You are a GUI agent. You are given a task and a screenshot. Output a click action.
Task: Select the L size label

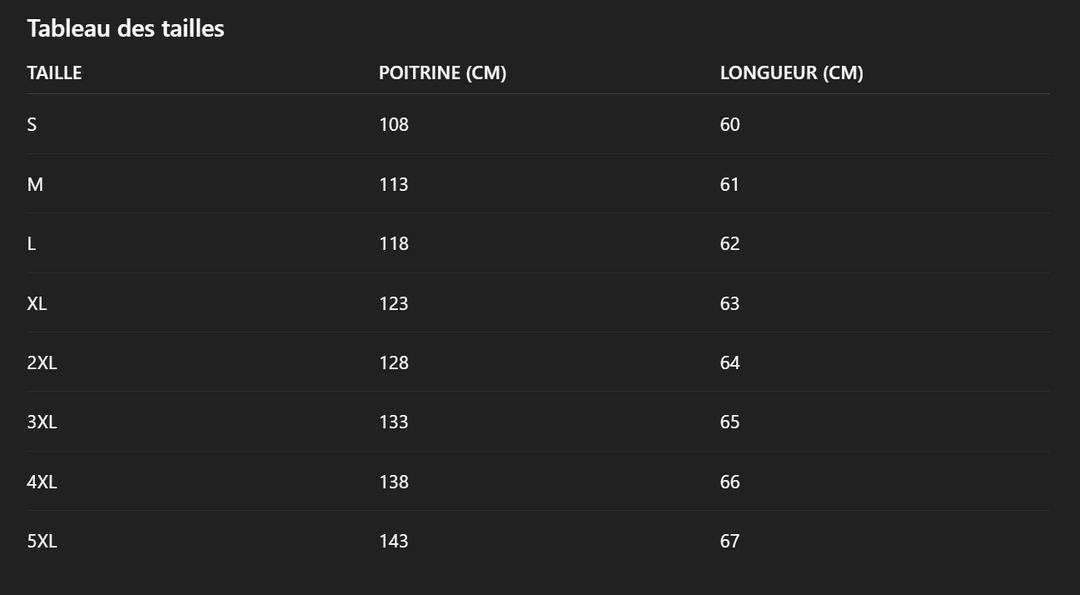(32, 244)
